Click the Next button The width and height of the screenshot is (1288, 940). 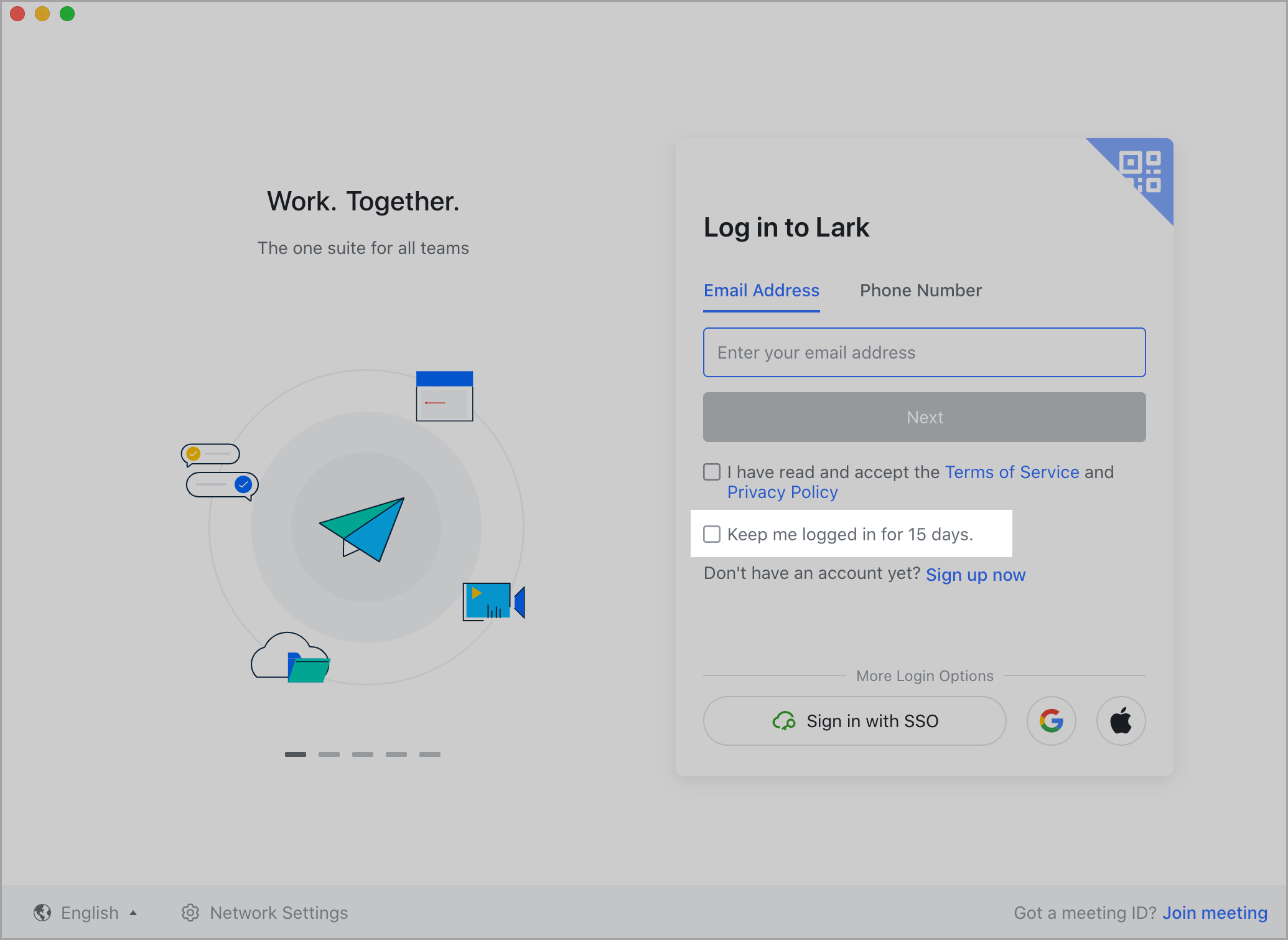pyautogui.click(x=925, y=417)
